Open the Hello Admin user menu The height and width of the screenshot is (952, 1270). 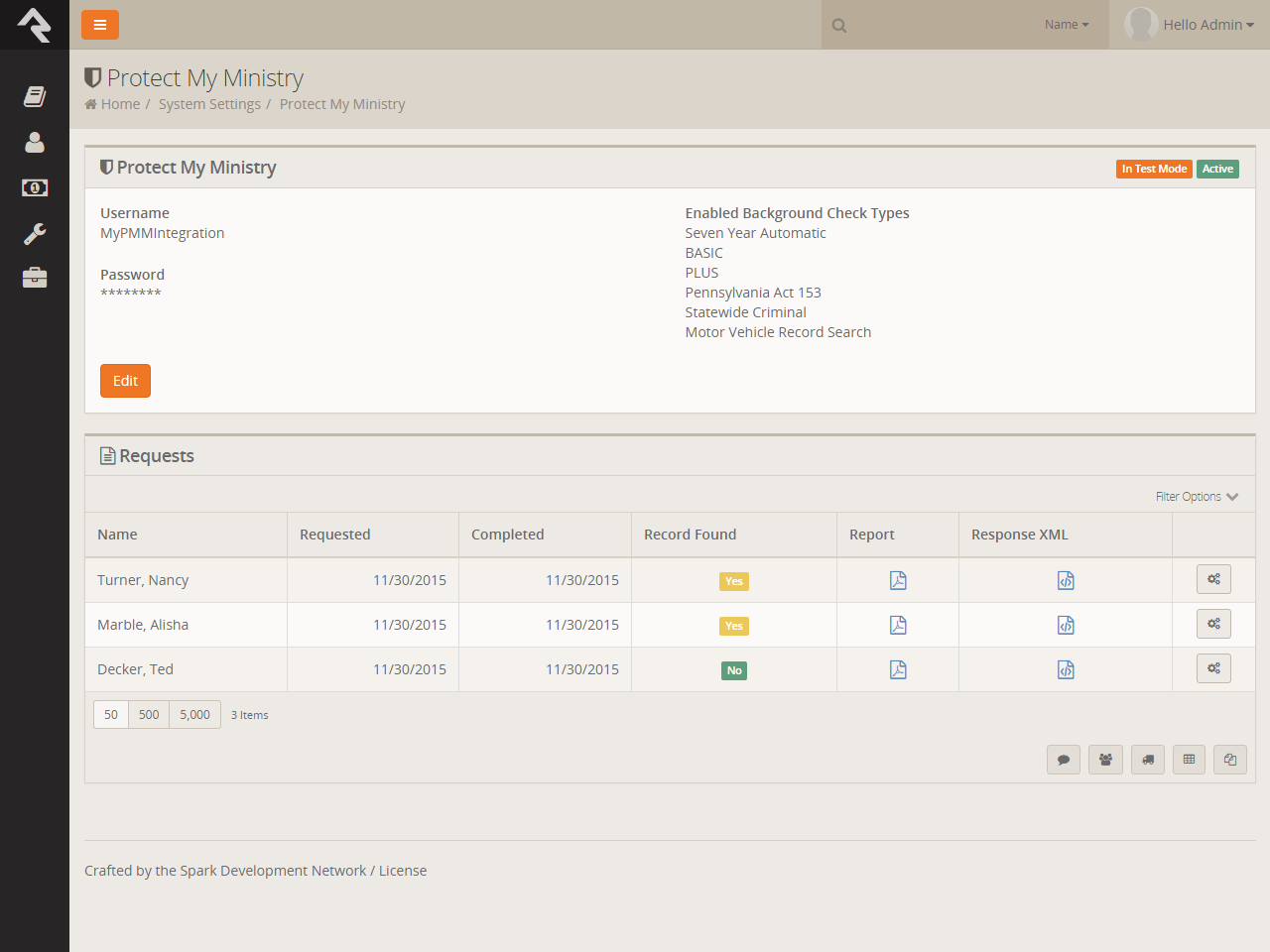click(x=1208, y=25)
